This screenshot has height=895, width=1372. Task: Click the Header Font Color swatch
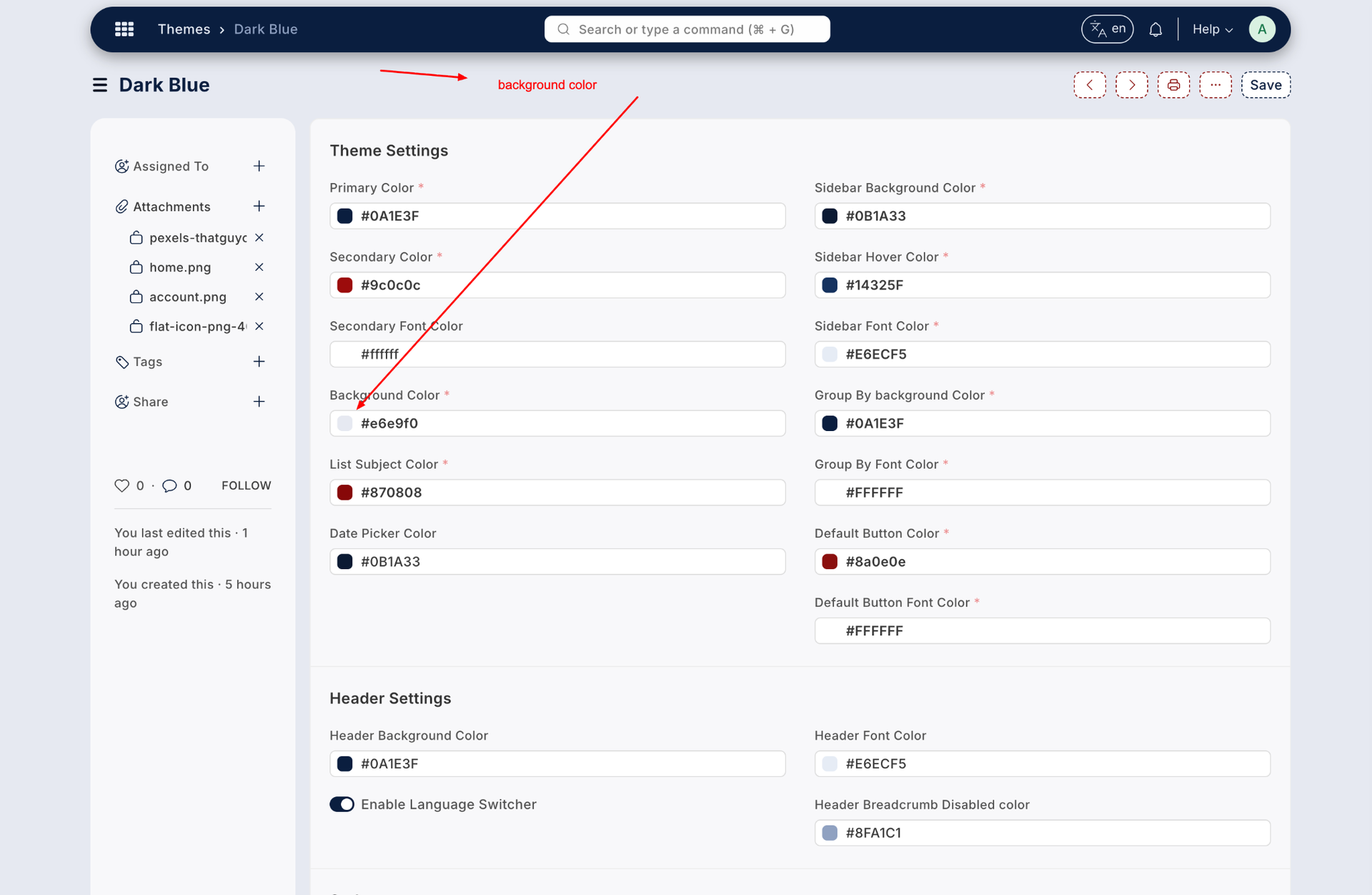click(x=830, y=763)
